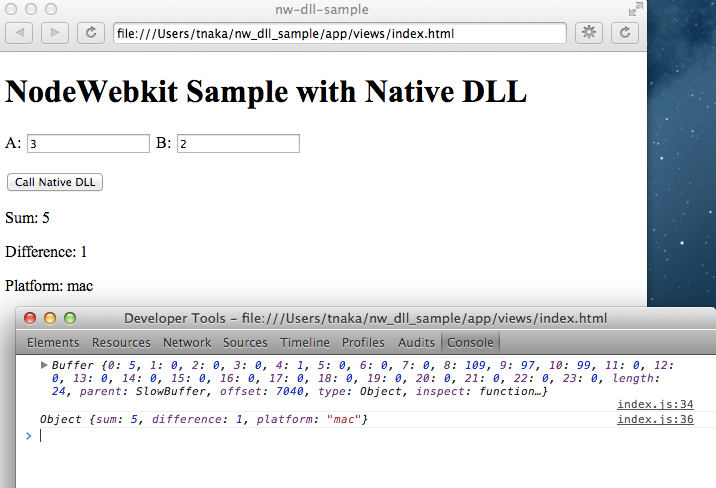Minimize Developer Tools with yellow button
This screenshot has width=716, height=488.
tap(50, 318)
